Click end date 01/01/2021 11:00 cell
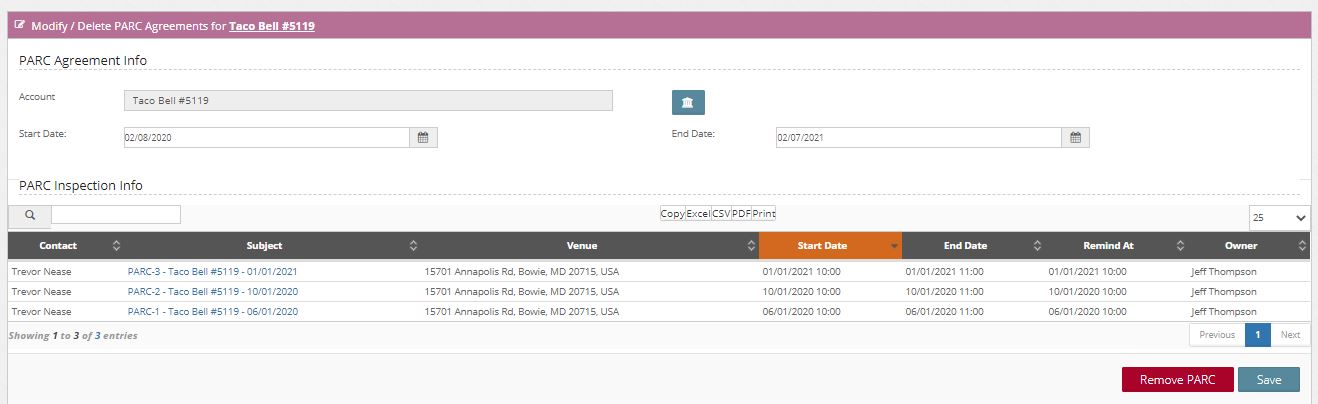The height and width of the screenshot is (404, 1318). pyautogui.click(x=944, y=271)
